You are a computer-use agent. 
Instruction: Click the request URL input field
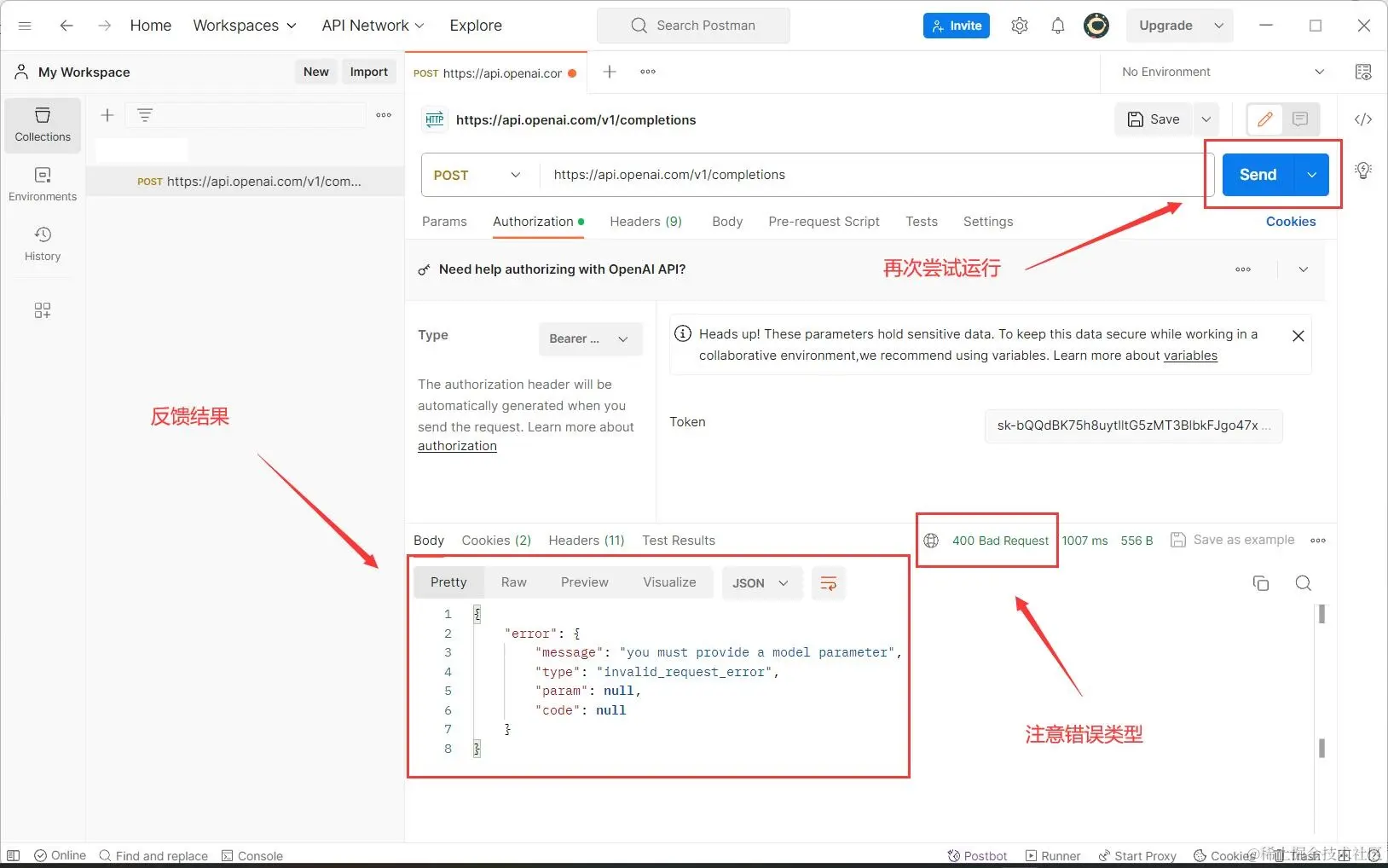(853, 175)
